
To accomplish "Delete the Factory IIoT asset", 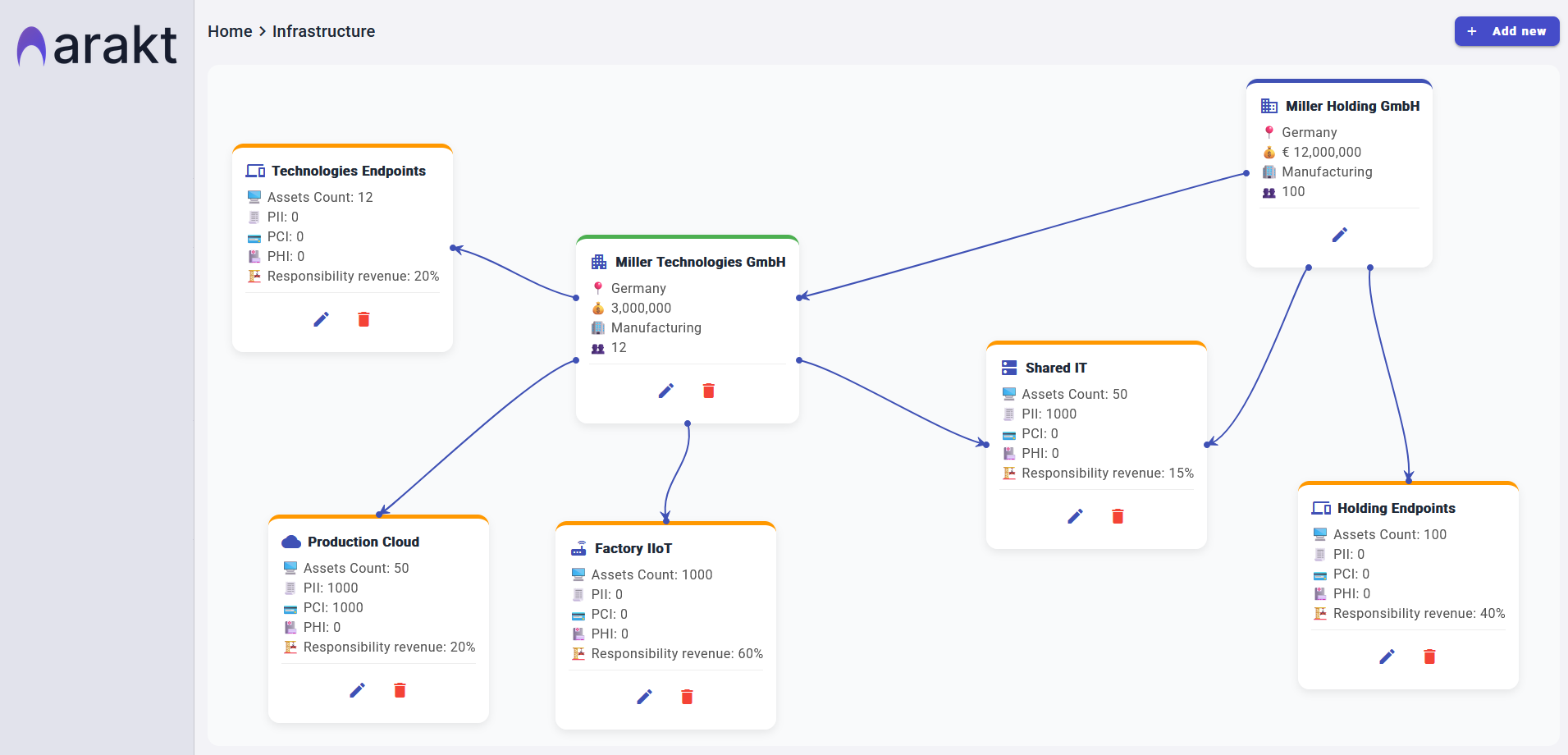I will point(687,697).
